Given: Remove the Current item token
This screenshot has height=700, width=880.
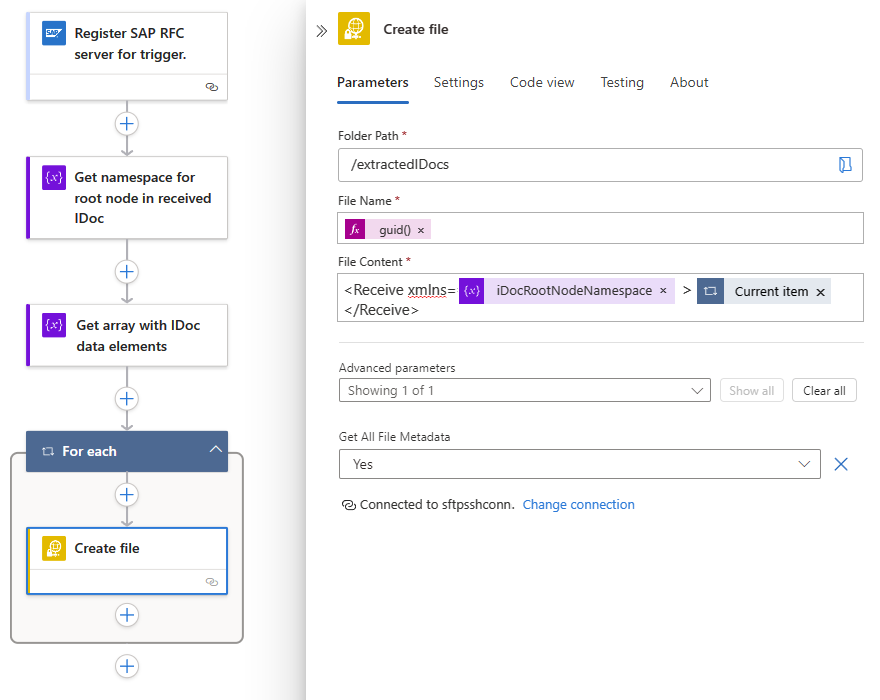Looking at the screenshot, I should tap(821, 292).
